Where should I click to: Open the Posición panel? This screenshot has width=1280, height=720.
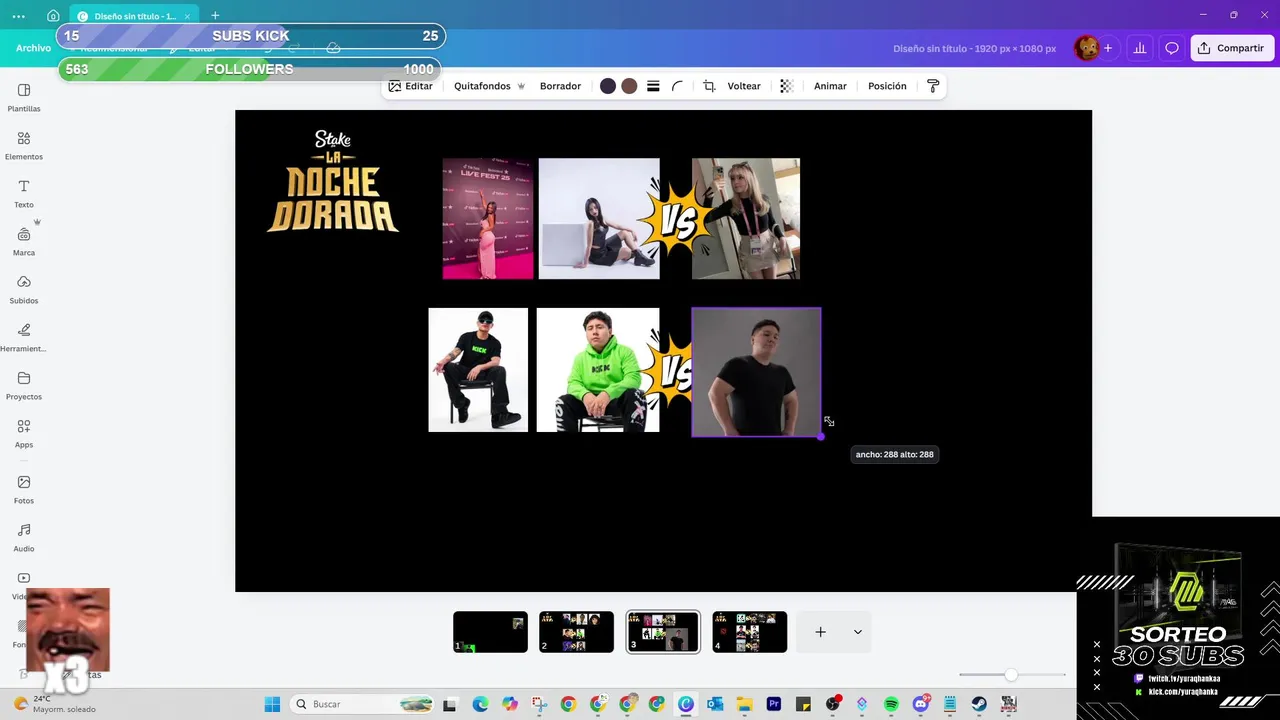[x=887, y=86]
